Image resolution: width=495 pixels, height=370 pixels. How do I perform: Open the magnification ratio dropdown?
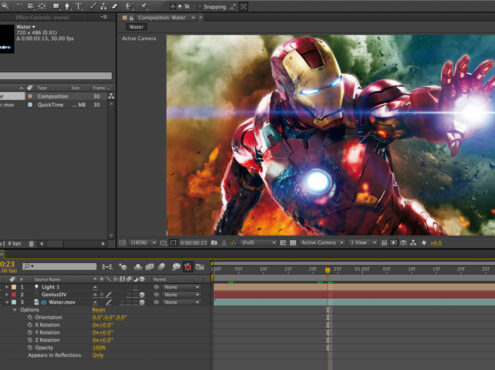143,243
